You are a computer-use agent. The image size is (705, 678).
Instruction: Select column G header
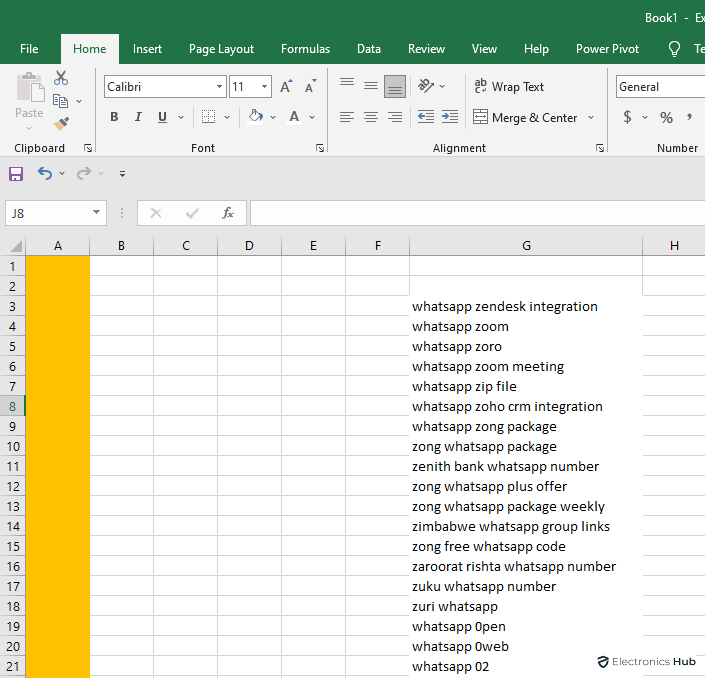click(526, 246)
